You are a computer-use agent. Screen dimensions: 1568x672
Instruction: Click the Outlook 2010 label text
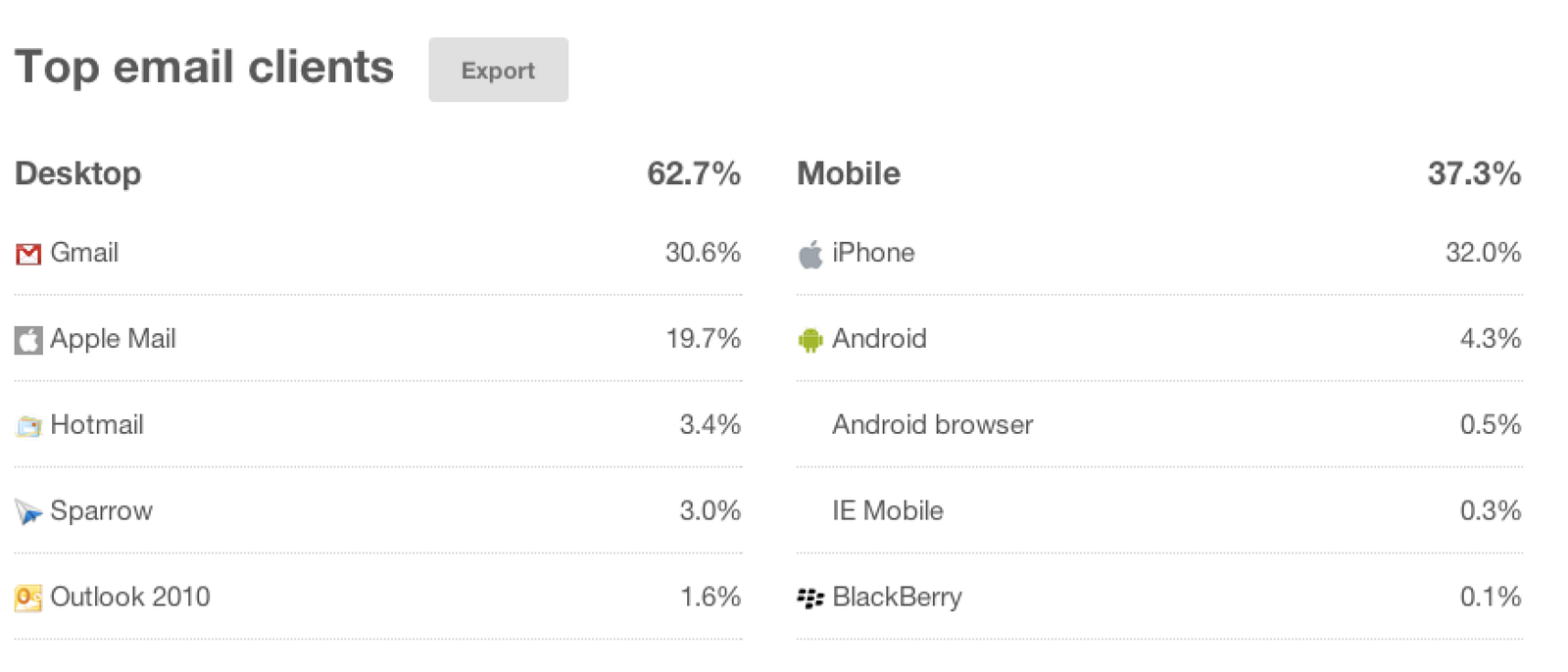coord(130,597)
